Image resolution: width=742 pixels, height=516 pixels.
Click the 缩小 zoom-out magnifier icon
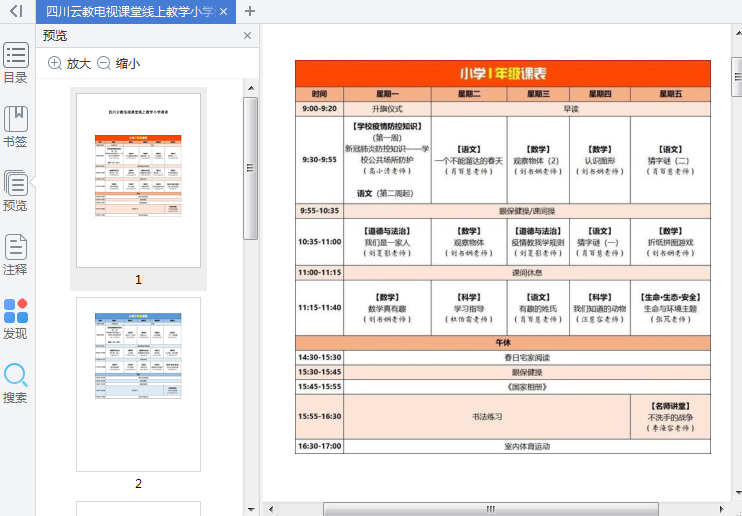tap(104, 63)
